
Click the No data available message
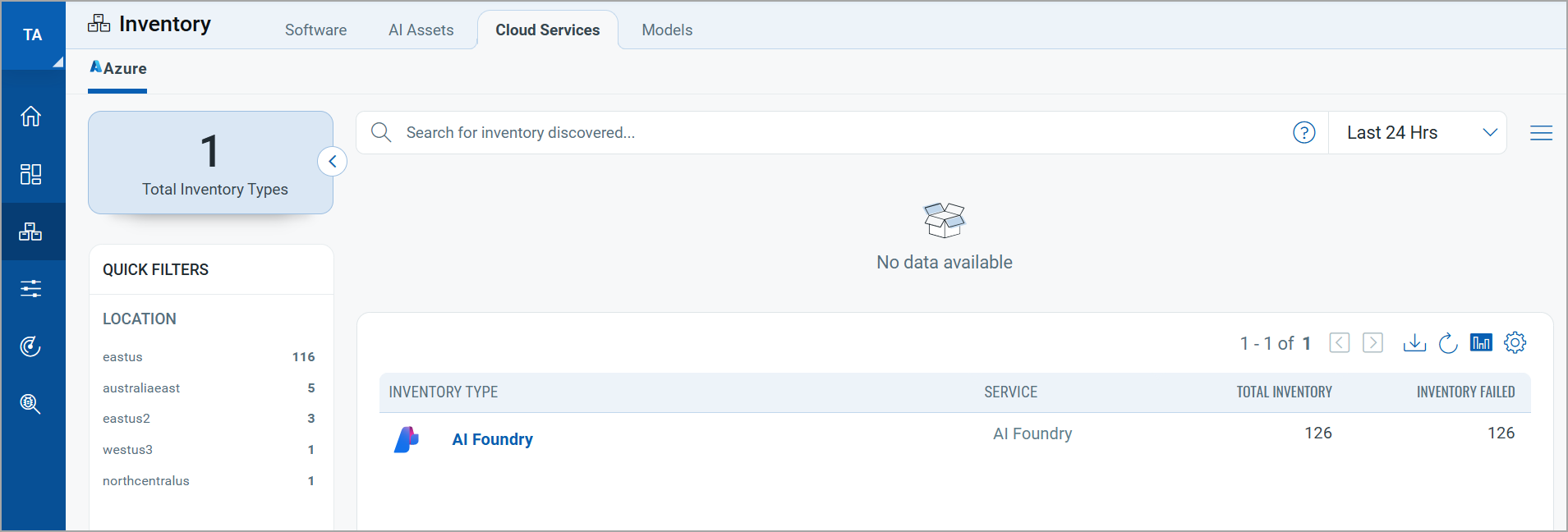(x=944, y=263)
